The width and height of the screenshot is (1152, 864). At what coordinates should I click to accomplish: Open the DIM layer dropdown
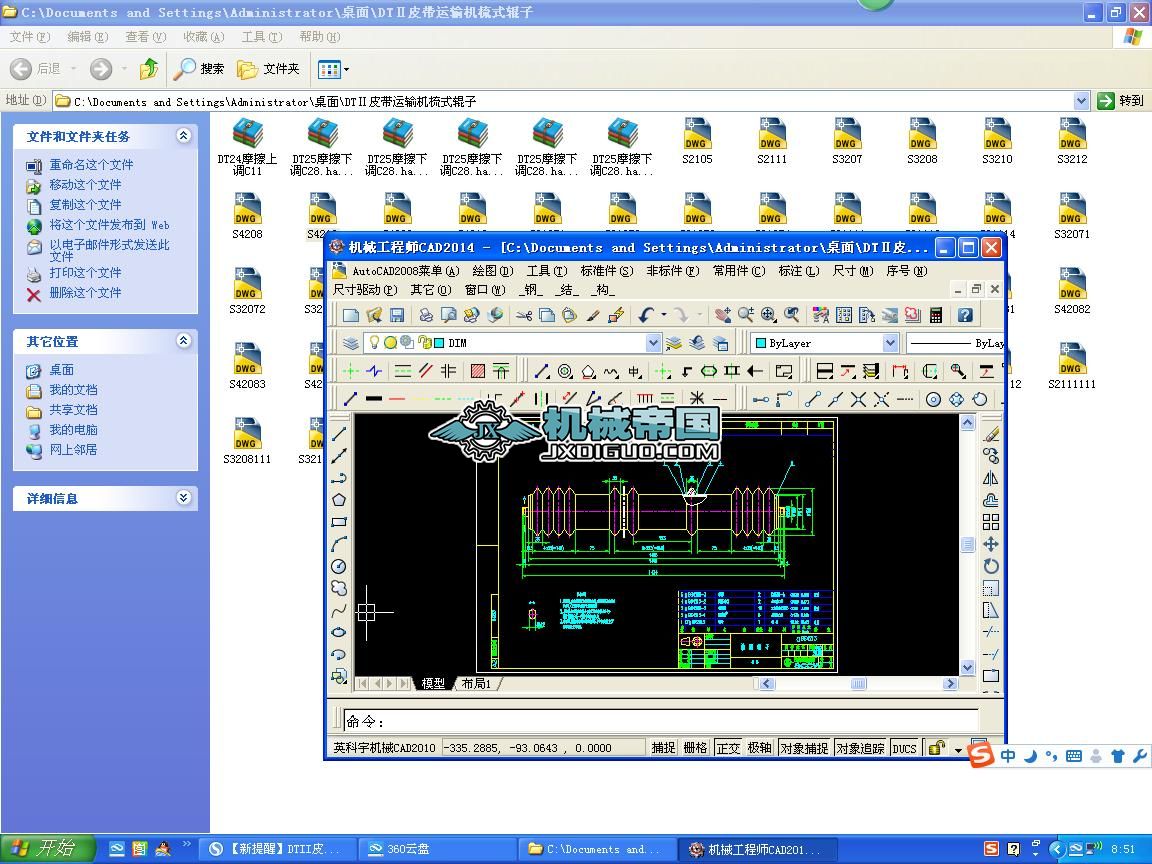[653, 343]
